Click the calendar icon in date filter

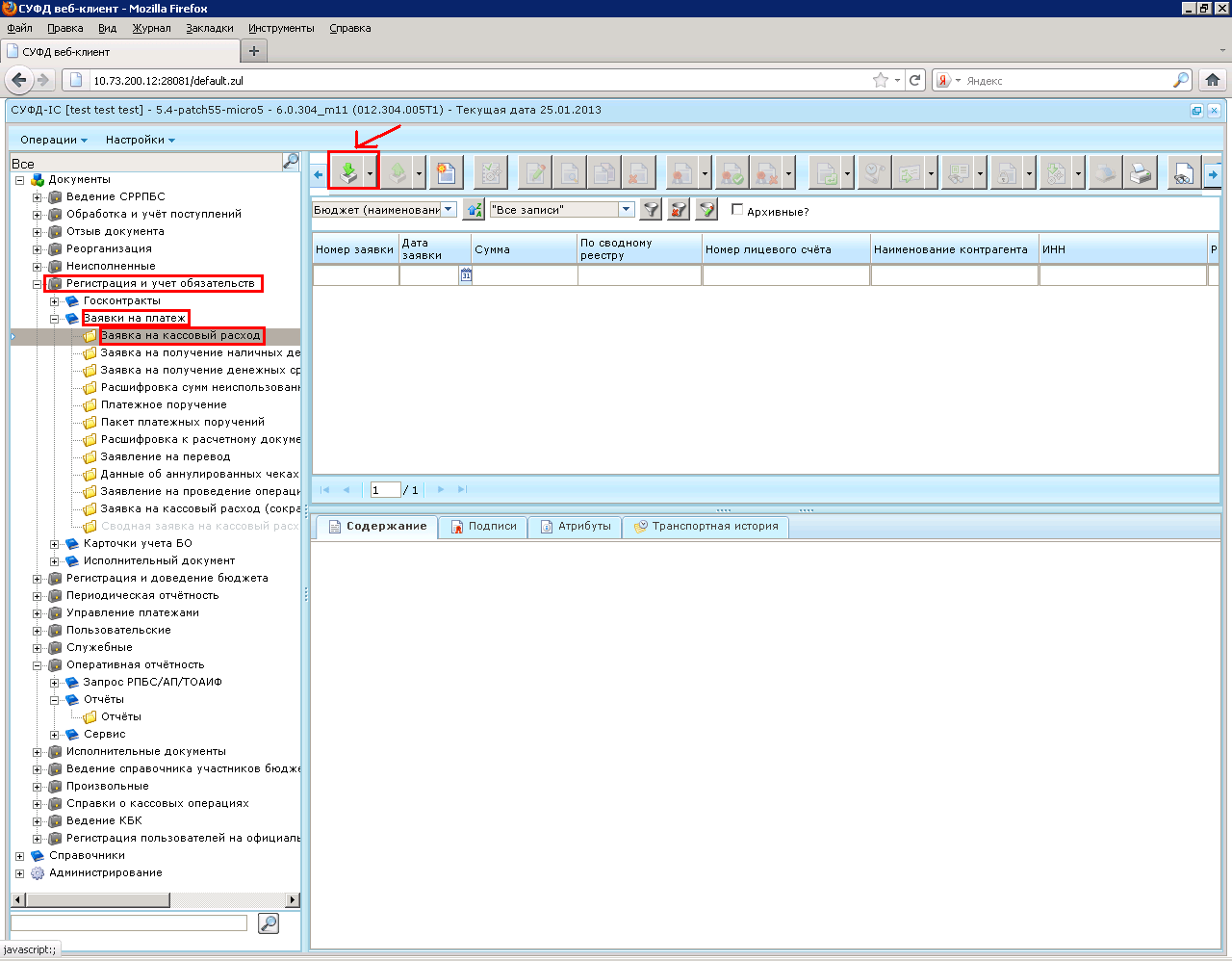point(466,275)
